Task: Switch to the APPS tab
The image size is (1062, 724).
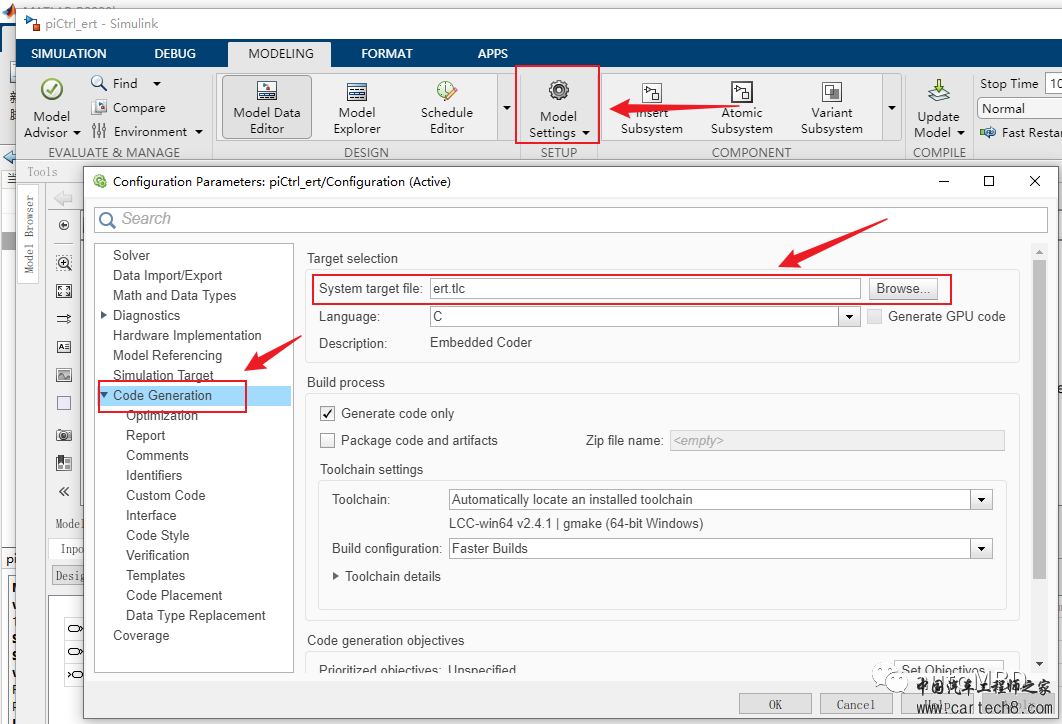Action: [492, 54]
